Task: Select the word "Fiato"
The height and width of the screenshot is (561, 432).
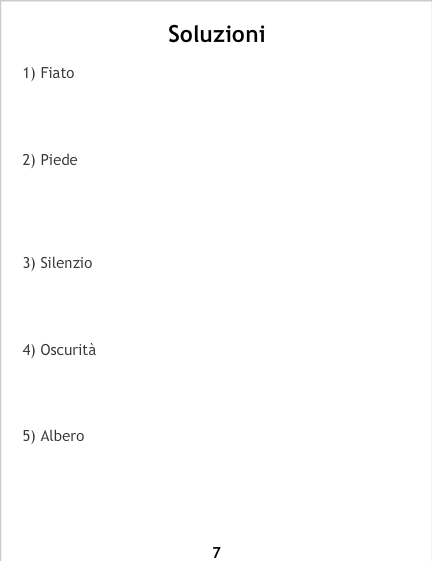Action: point(57,73)
